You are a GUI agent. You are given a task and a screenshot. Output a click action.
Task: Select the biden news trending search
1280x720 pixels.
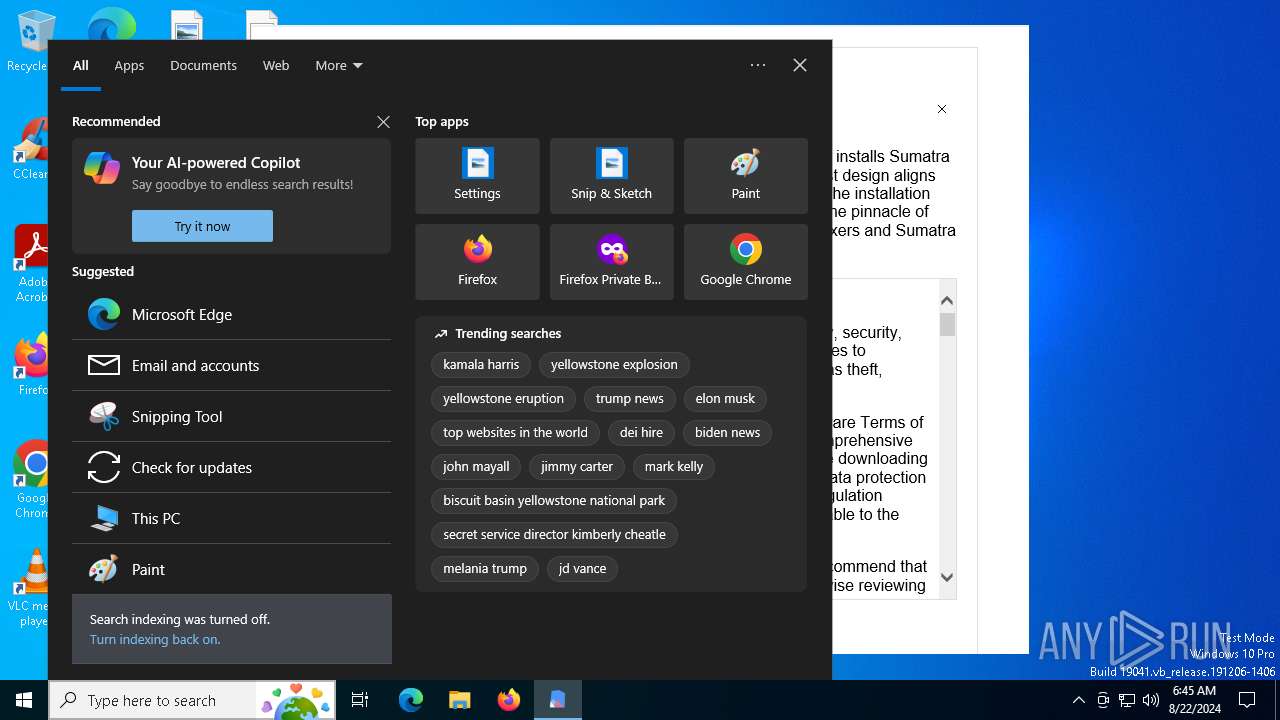point(727,433)
